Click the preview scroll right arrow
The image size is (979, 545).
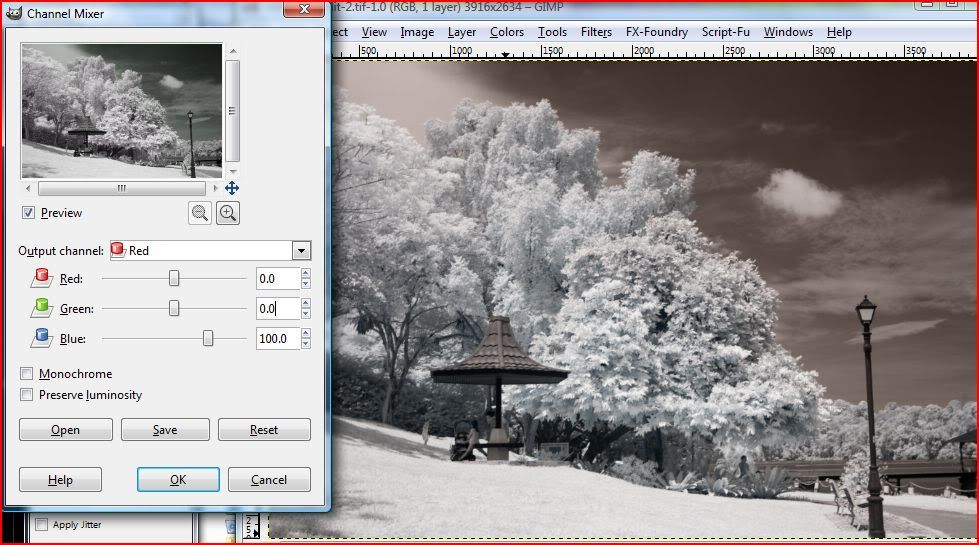coord(215,188)
